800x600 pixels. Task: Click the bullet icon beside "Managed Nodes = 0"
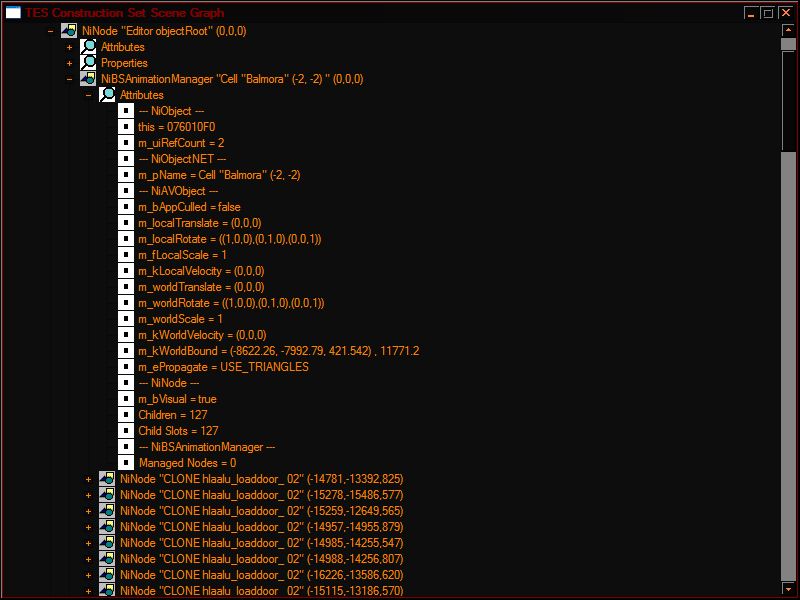click(x=126, y=463)
